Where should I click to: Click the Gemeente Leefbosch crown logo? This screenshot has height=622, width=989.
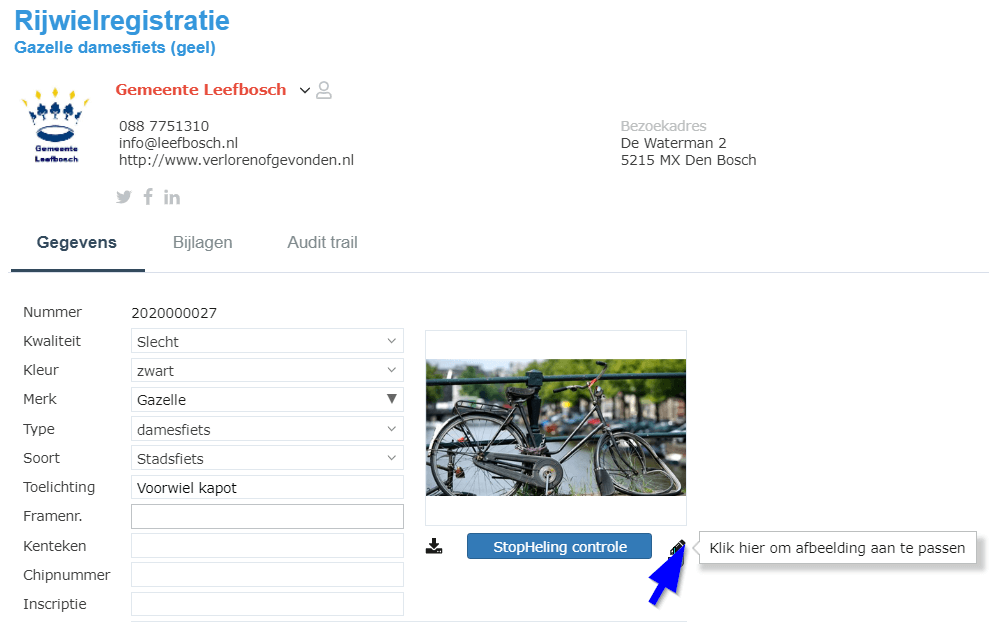coord(56,125)
